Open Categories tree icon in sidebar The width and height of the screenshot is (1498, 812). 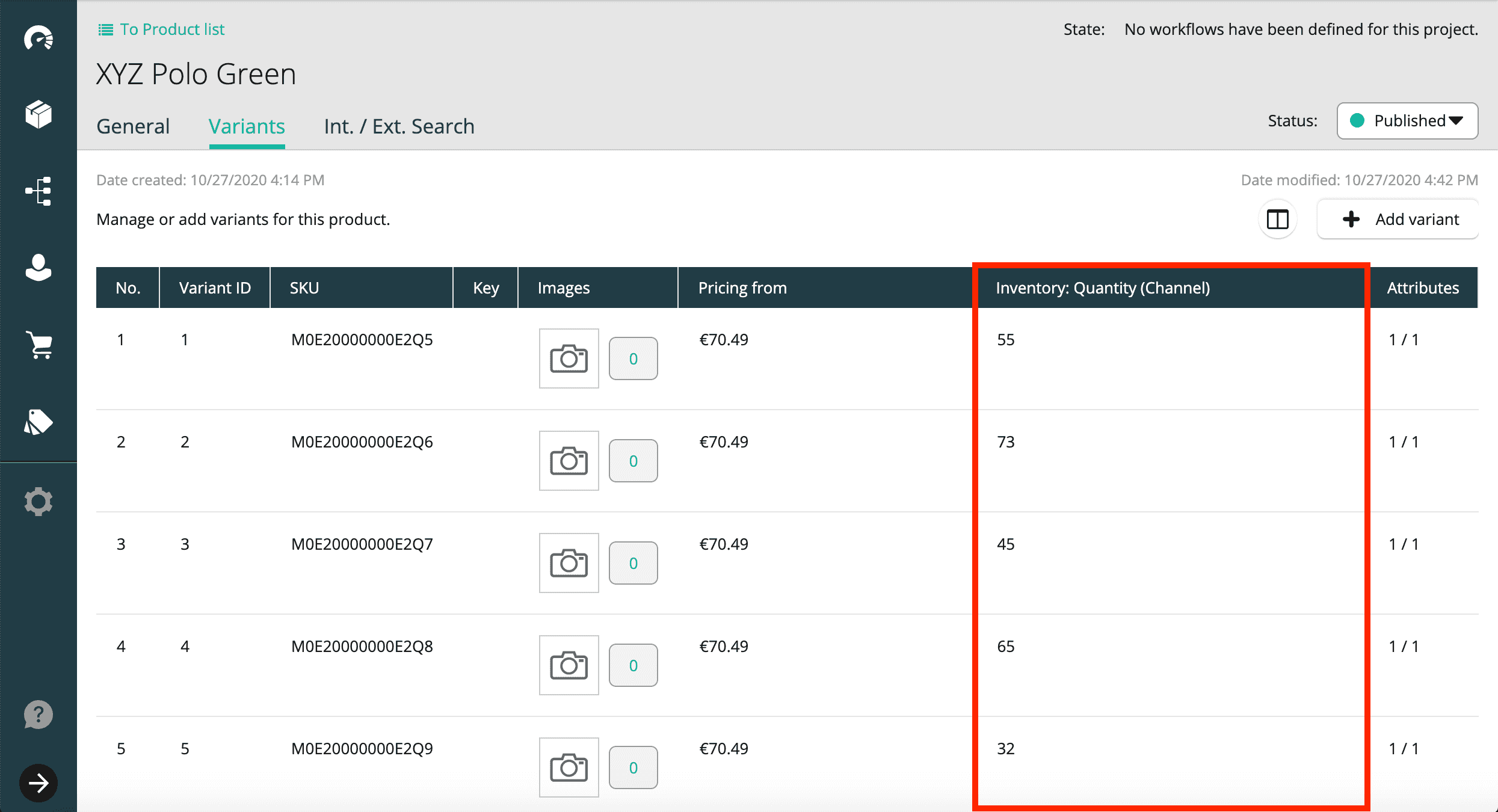39,191
